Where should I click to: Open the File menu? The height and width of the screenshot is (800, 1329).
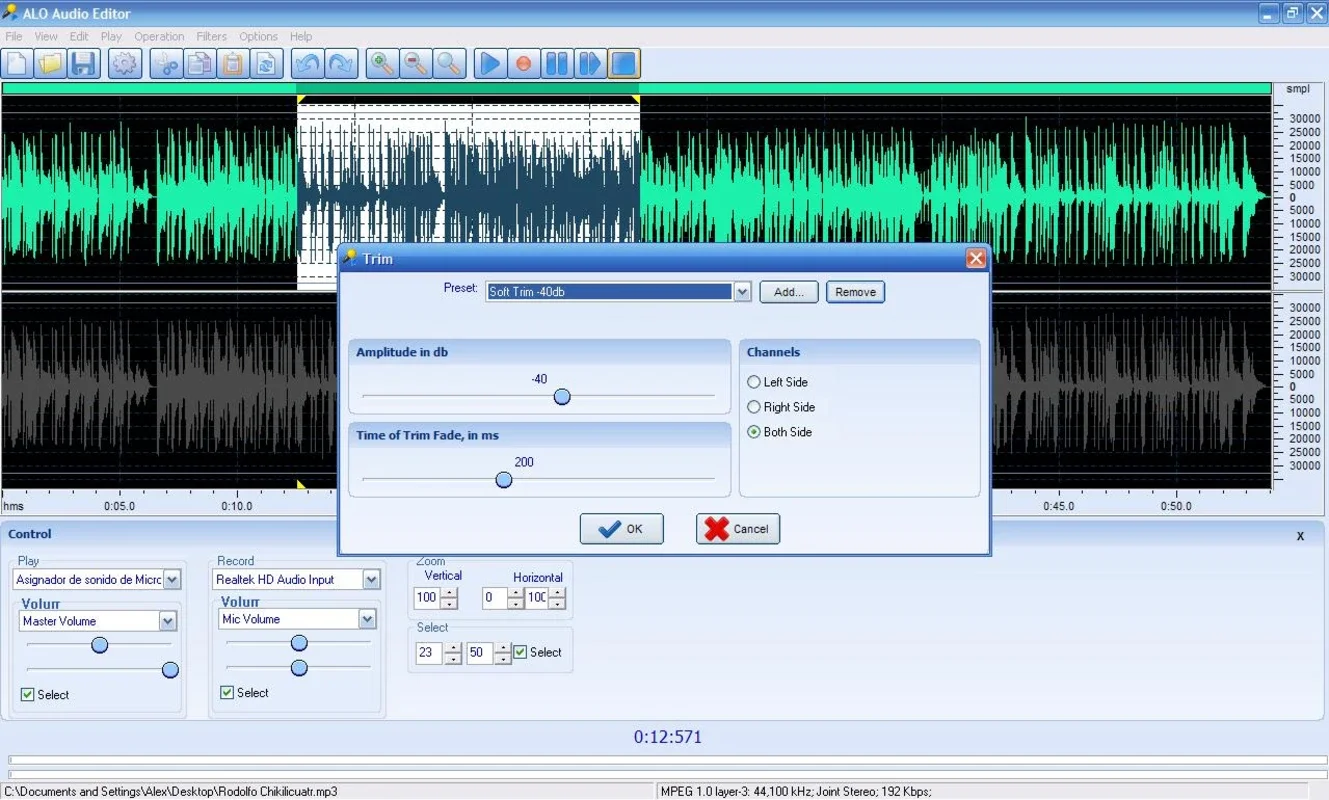[x=14, y=36]
